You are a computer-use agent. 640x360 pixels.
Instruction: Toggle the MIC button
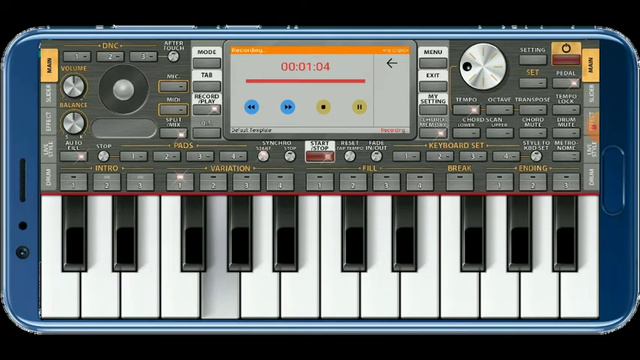coord(173,86)
